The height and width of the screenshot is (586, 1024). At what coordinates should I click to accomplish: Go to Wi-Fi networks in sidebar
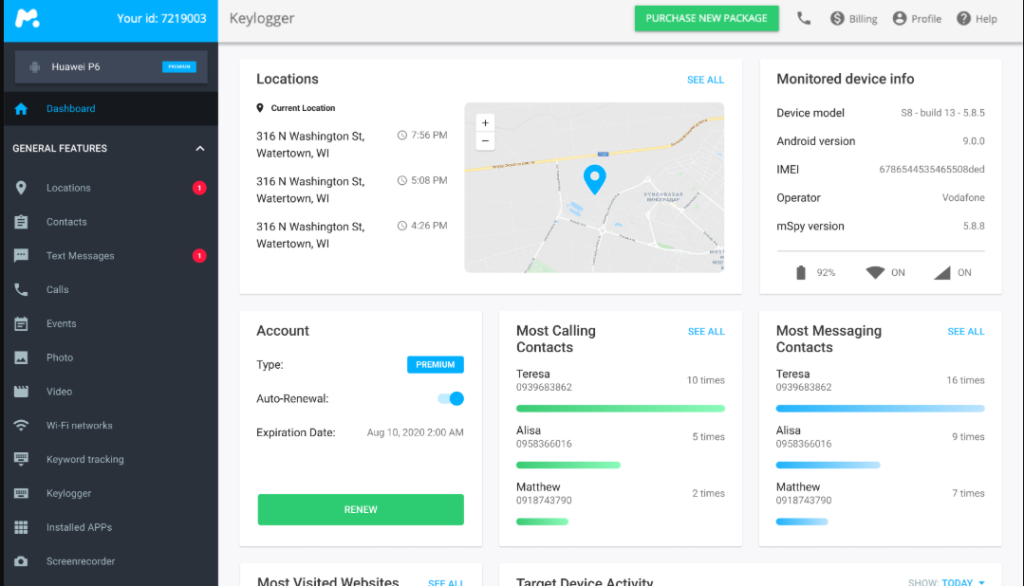click(x=79, y=426)
